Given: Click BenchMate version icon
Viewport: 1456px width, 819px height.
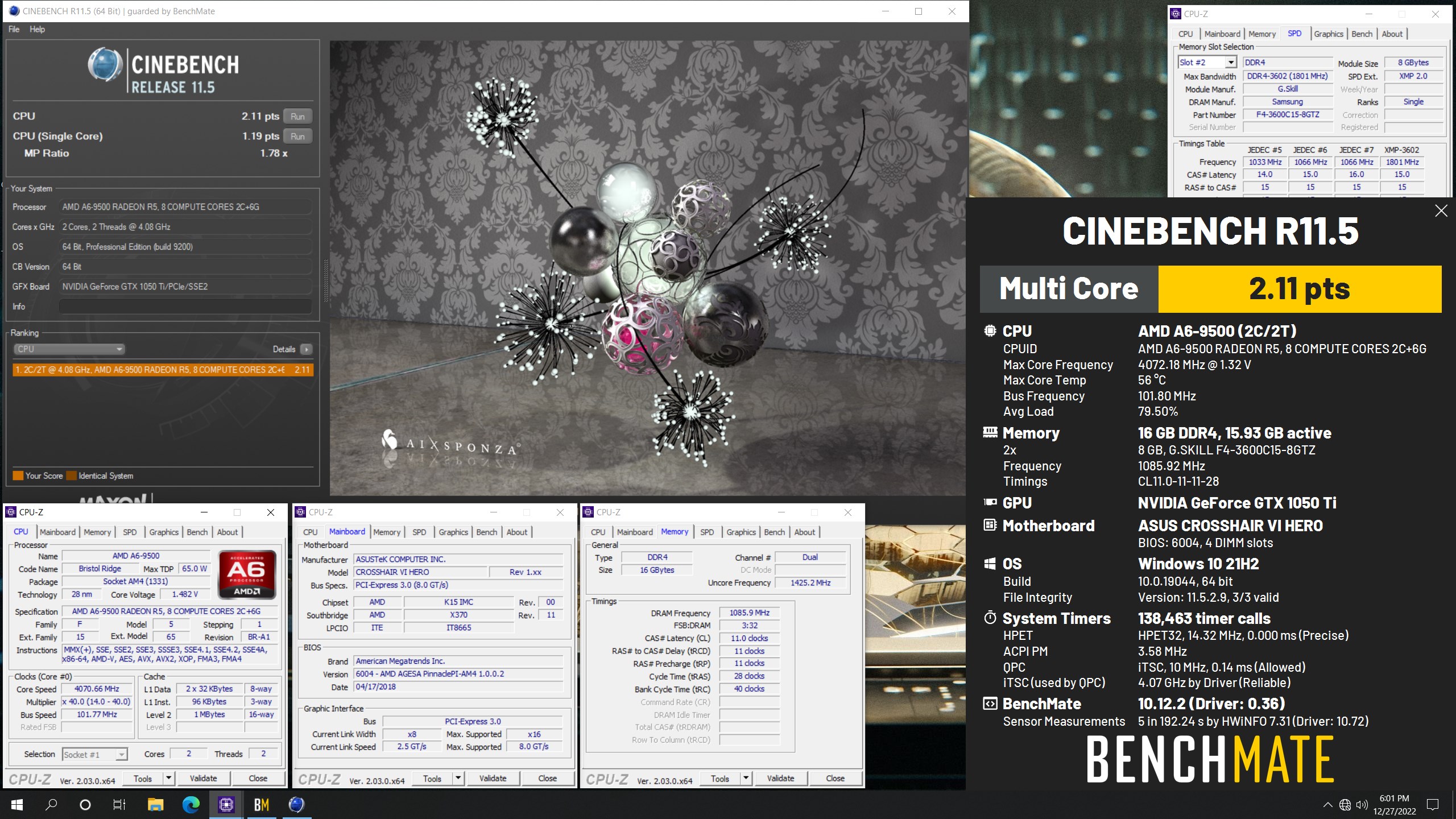Looking at the screenshot, I should click(x=990, y=704).
